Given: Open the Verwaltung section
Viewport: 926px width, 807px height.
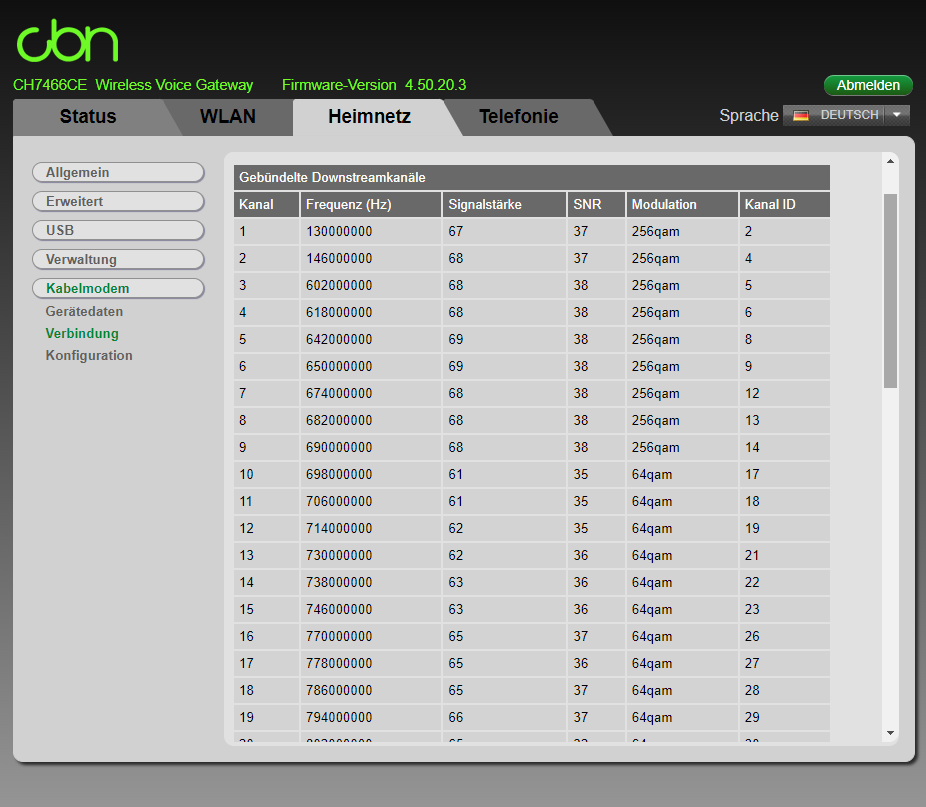Looking at the screenshot, I should pos(118,259).
